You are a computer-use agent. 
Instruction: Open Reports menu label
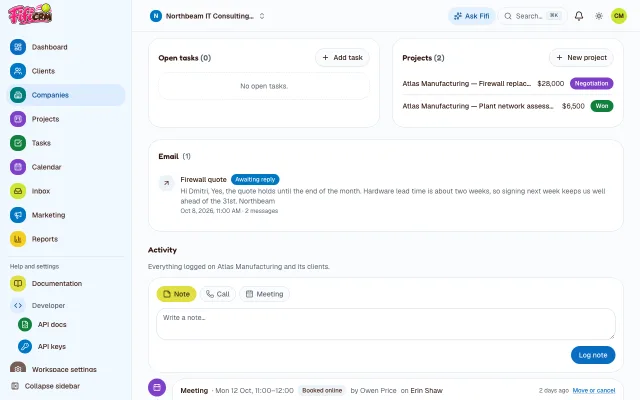click(45, 239)
